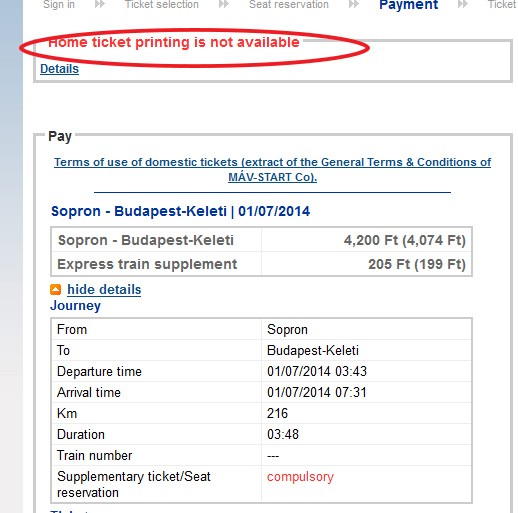Image resolution: width=518 pixels, height=513 pixels.
Task: Open the domestic tickets terms of use link
Action: click(x=272, y=169)
